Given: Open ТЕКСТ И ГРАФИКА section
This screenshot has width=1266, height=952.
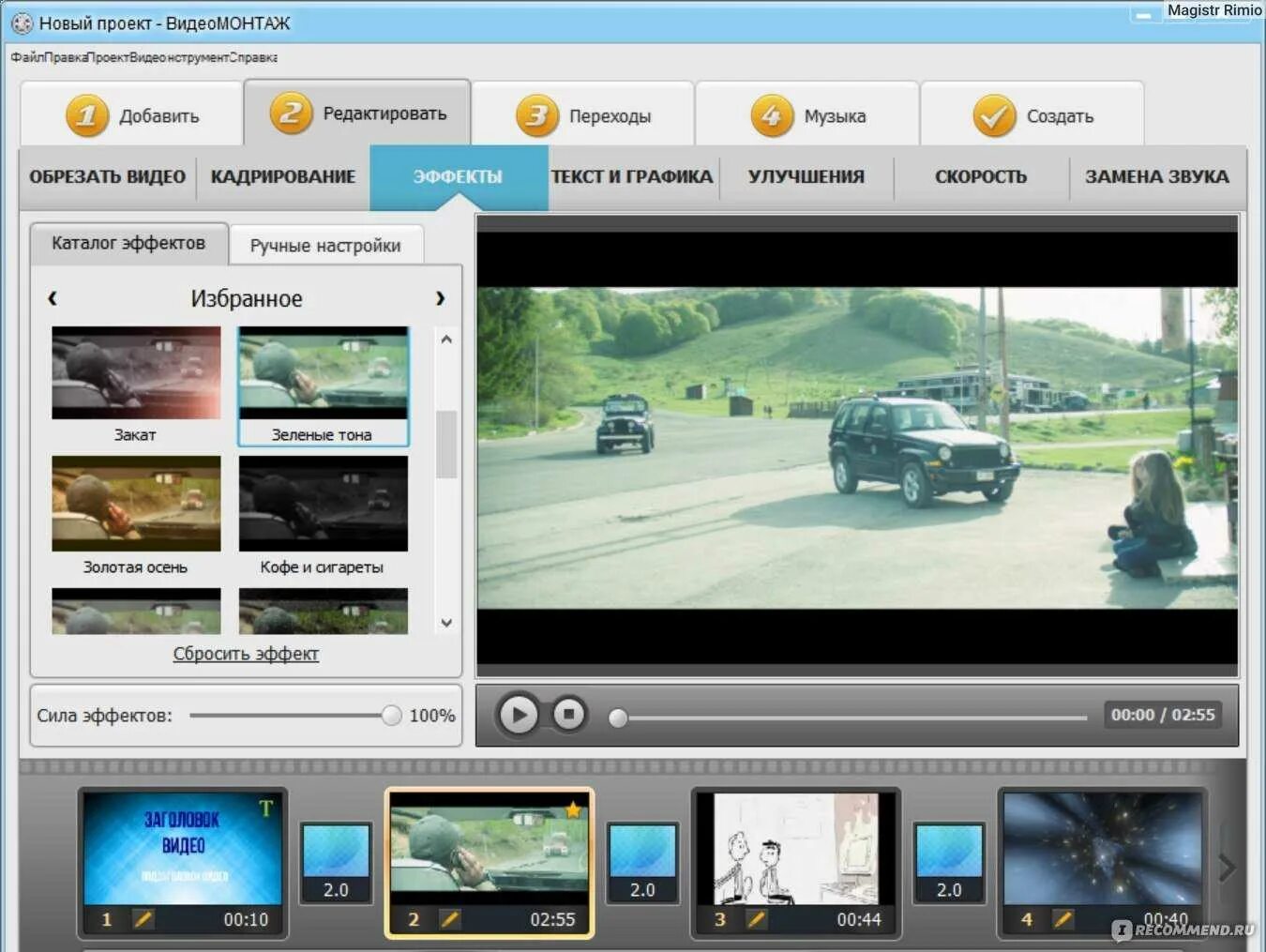Looking at the screenshot, I should (632, 176).
